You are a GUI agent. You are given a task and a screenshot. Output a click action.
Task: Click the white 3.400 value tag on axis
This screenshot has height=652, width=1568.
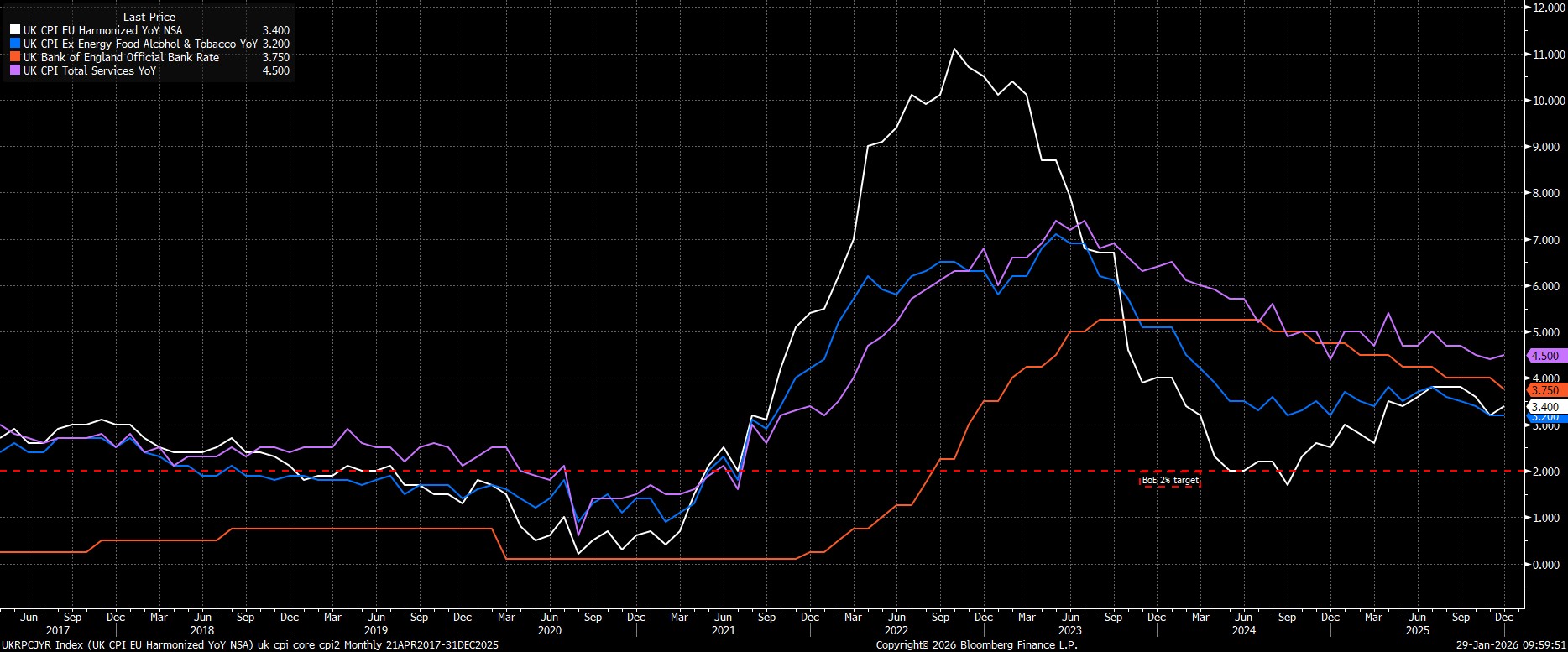(1545, 407)
